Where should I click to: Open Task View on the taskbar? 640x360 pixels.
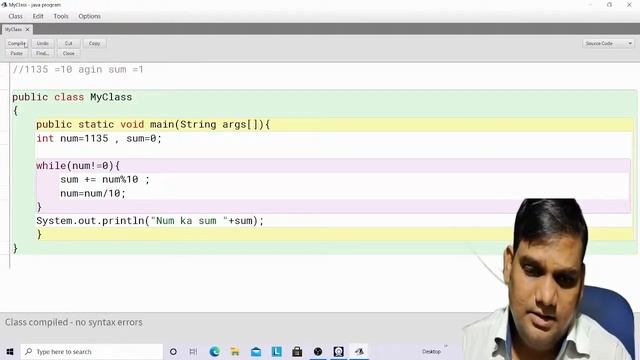pyautogui.click(x=193, y=351)
